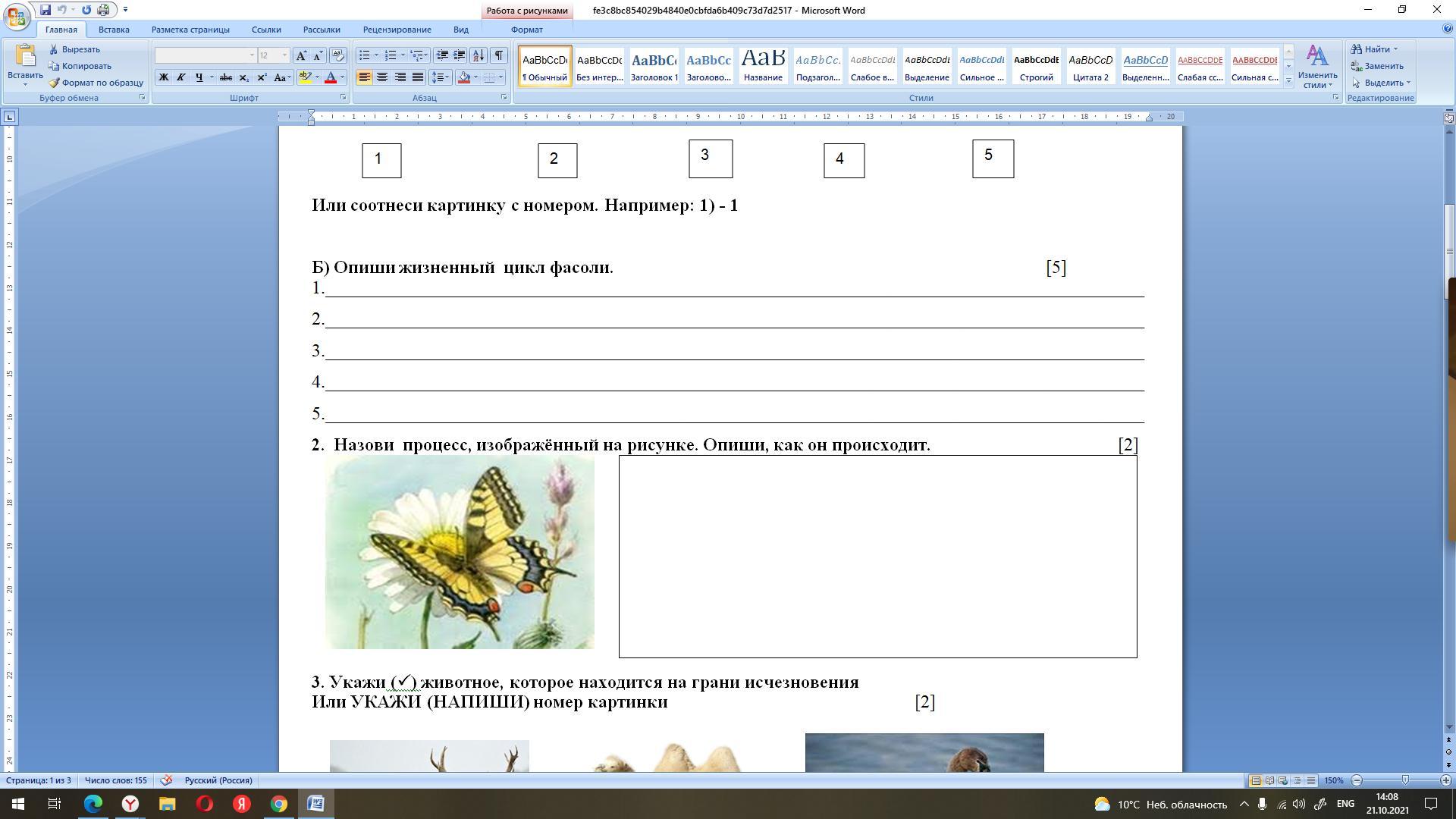Switch to the Вставка ribbon tab

114,30
